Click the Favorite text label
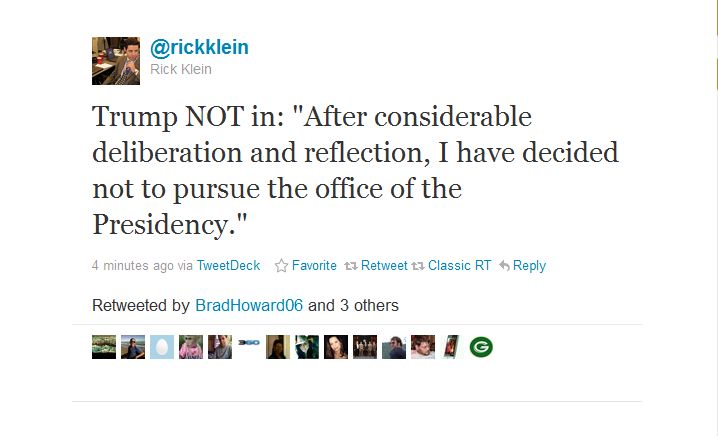Image resolution: width=718 pixels, height=436 pixels. [x=314, y=266]
